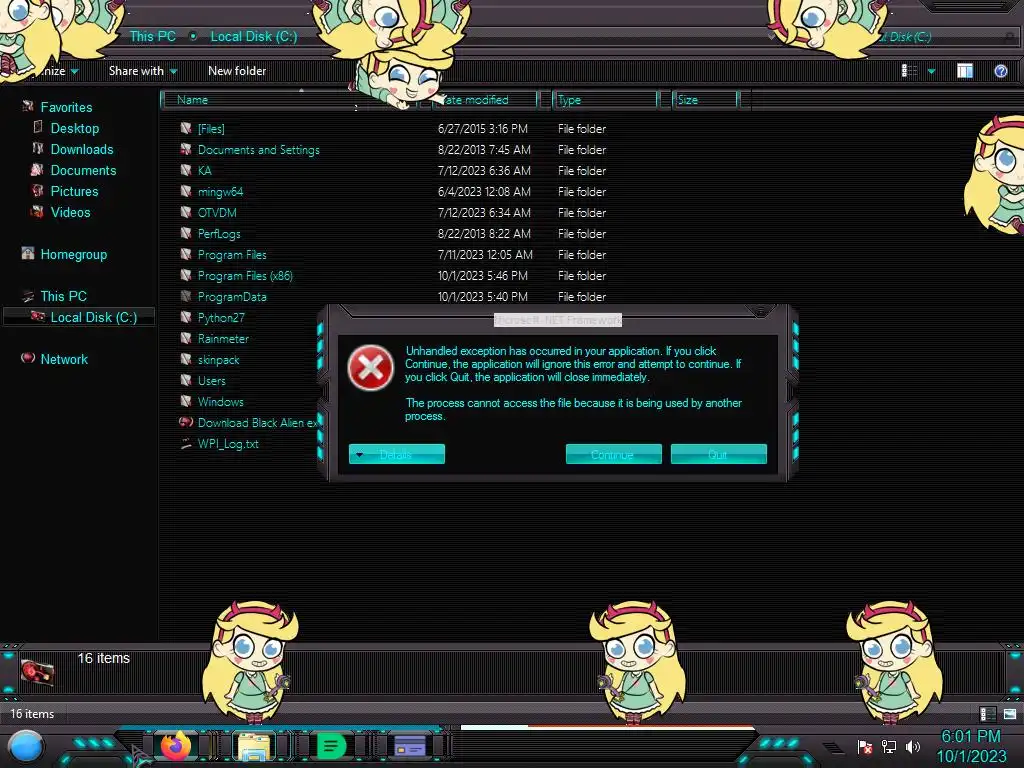This screenshot has height=768, width=1024.
Task: Click the Download Black Alien file icon
Action: [x=186, y=422]
